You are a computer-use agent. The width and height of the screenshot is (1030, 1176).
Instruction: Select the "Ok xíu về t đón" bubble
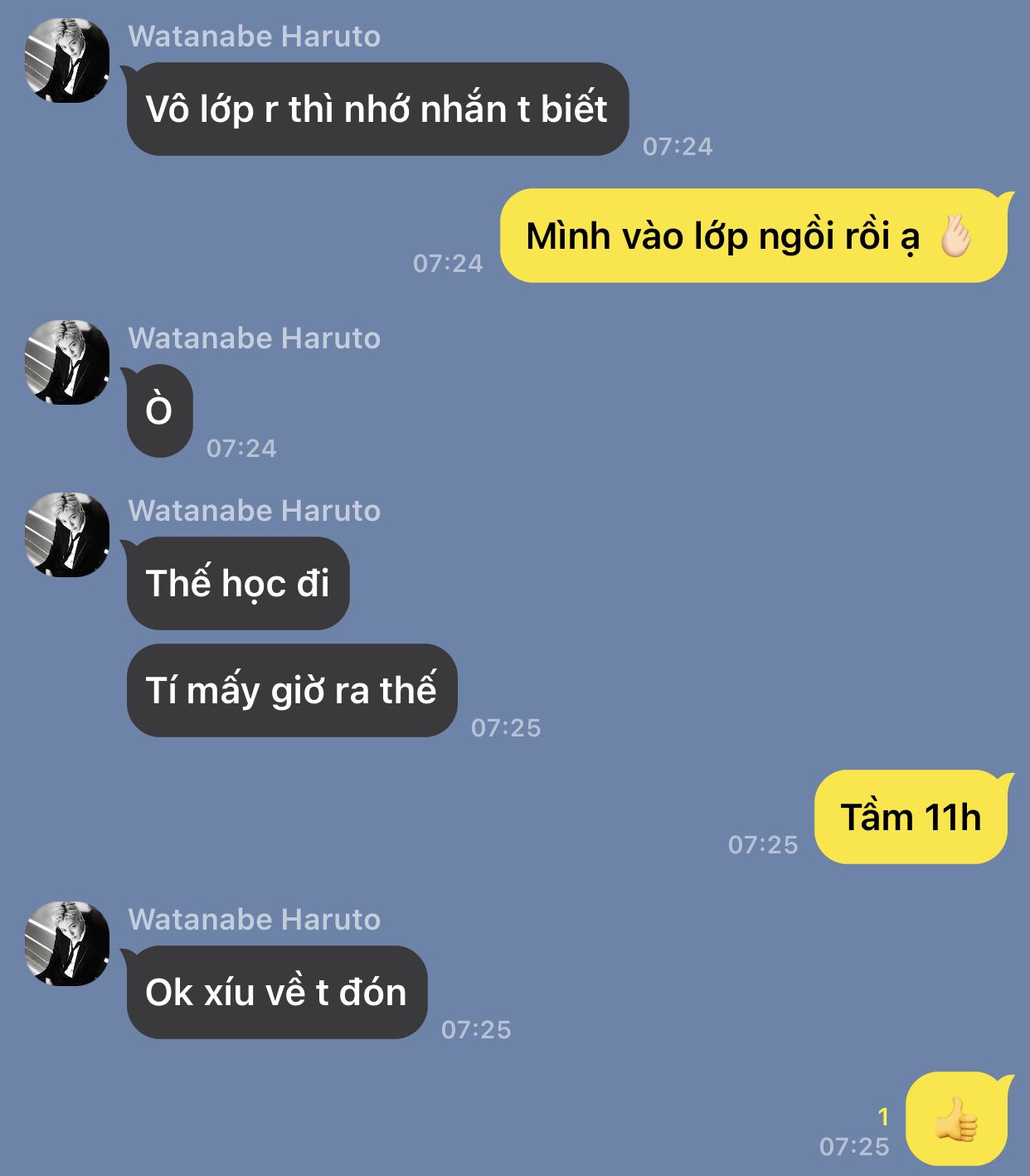[277, 992]
